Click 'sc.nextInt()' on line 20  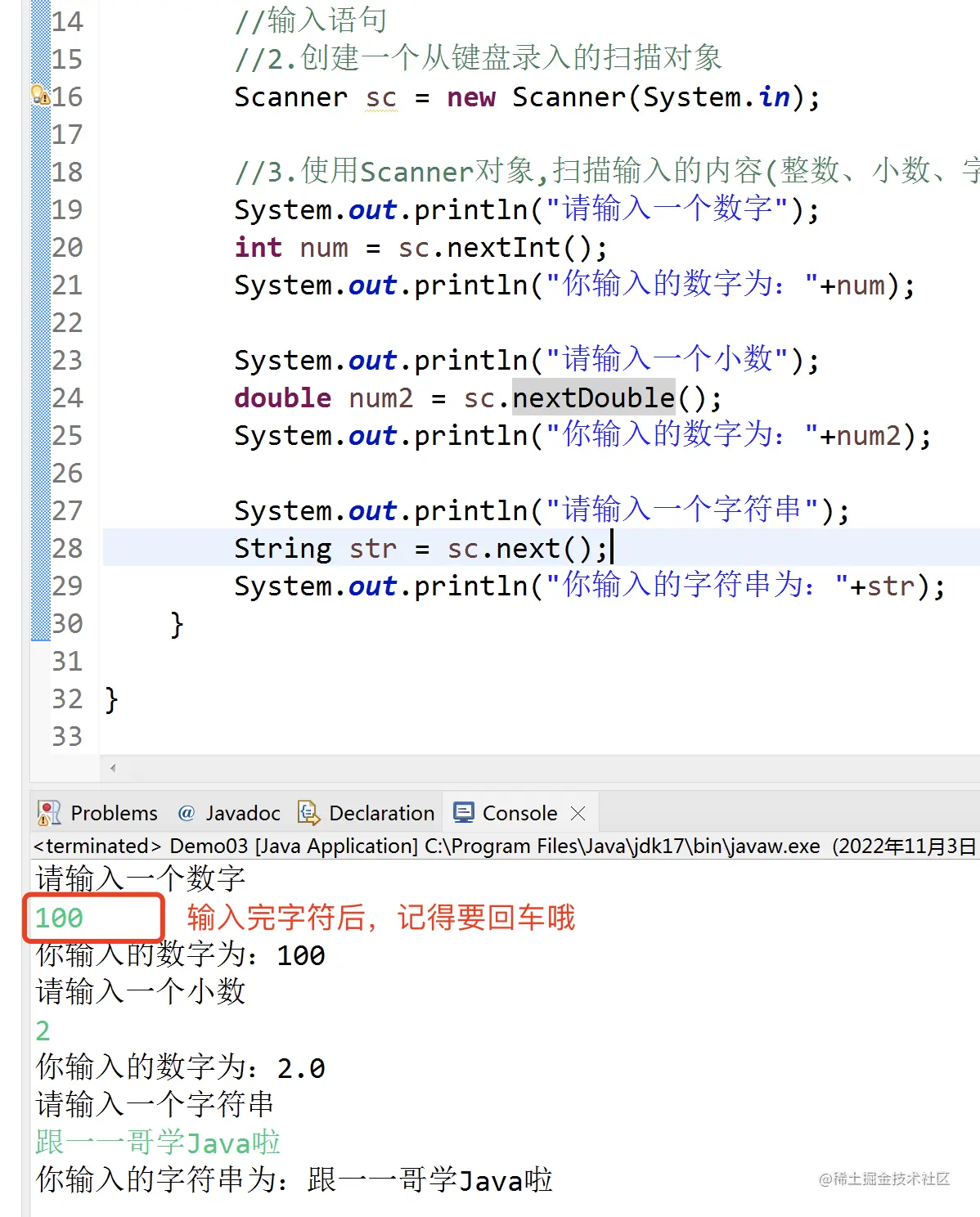click(502, 247)
